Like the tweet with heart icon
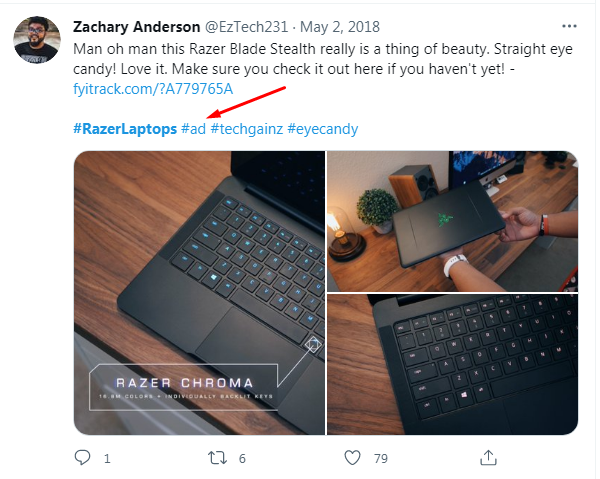Viewport: 600px width, 479px height. [x=352, y=458]
